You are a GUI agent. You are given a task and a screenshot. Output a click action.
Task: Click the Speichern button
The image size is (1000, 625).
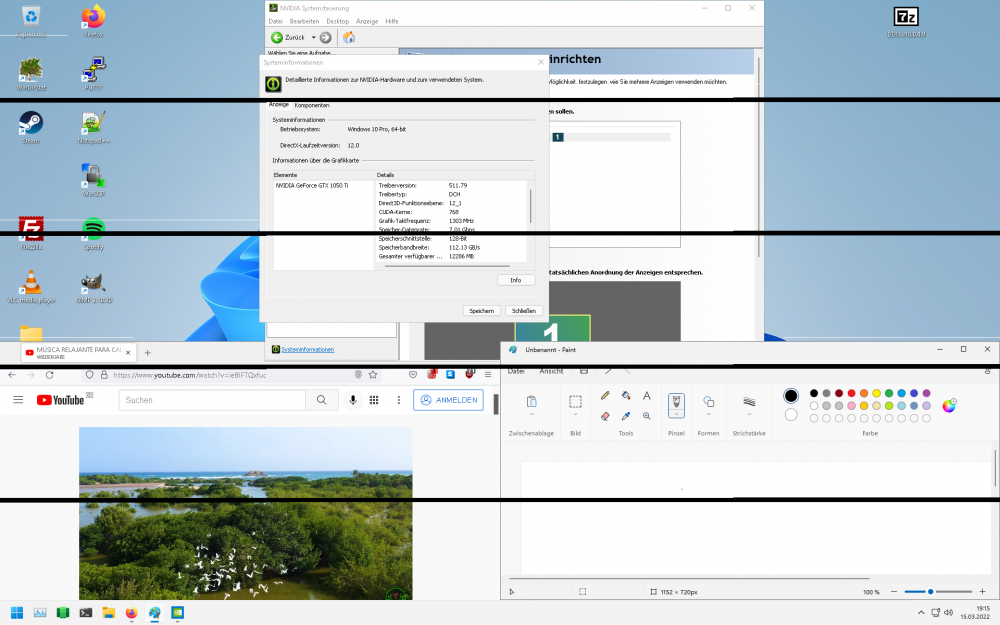482,311
